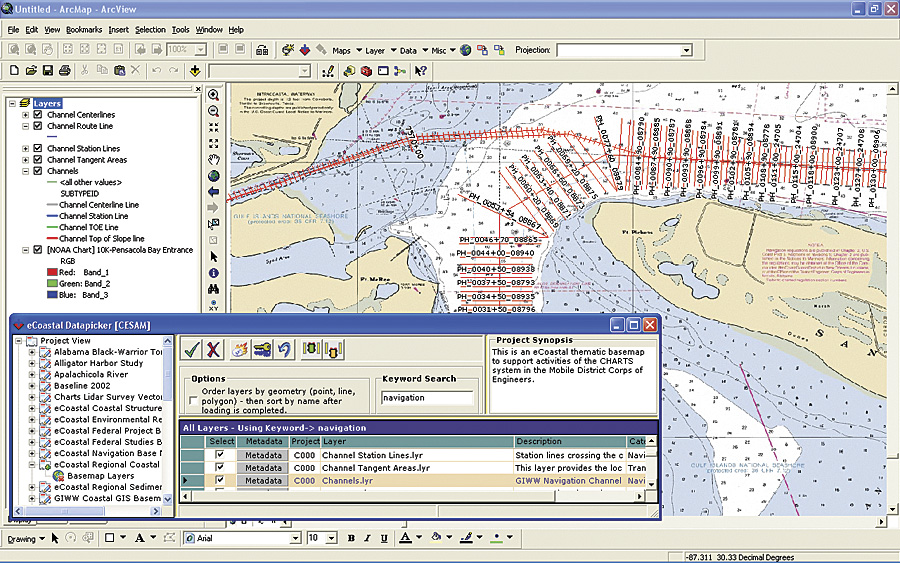
Task: Activate the Identify info tool
Action: tap(214, 273)
